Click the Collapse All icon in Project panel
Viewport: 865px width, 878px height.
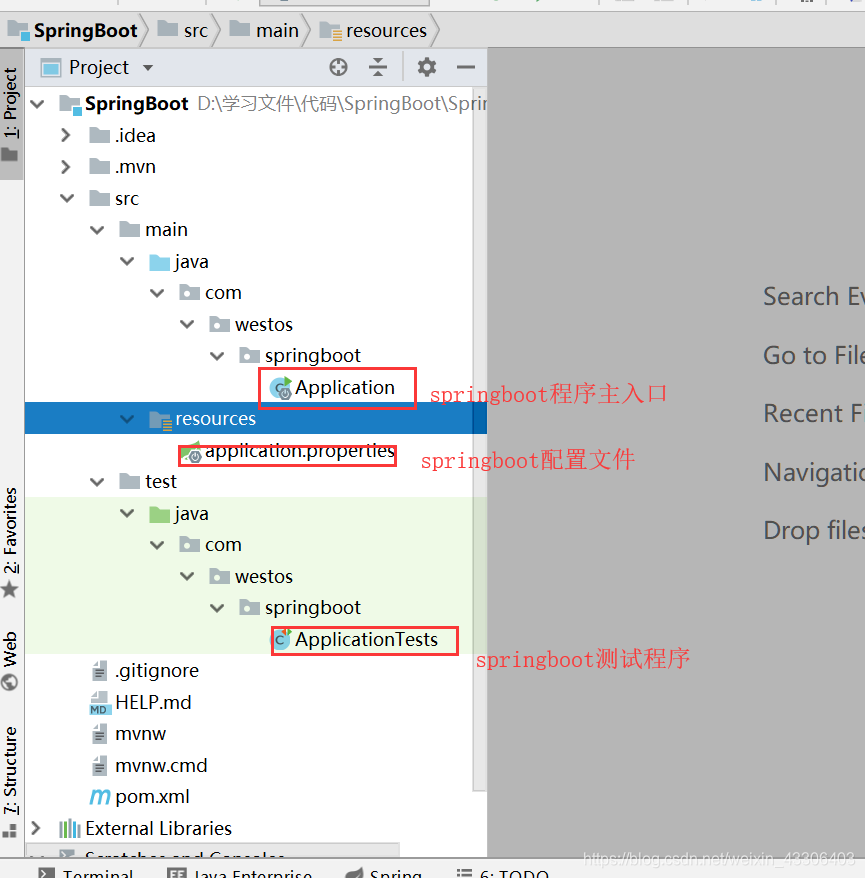(378, 67)
